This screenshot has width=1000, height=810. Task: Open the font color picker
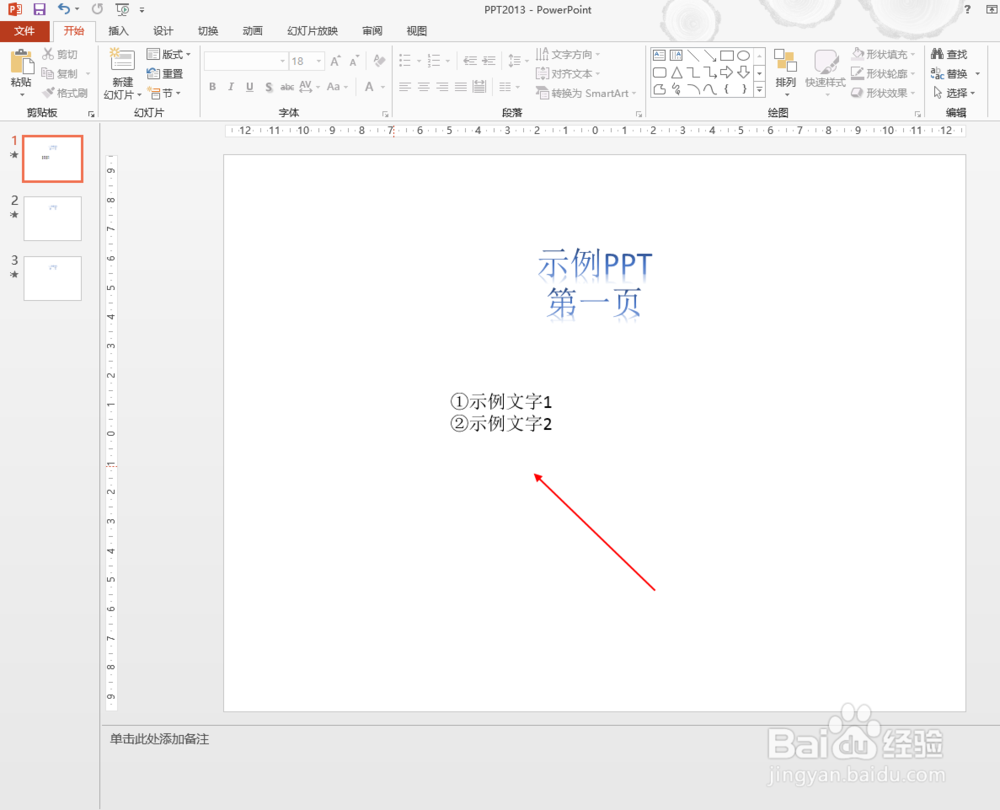click(x=369, y=88)
